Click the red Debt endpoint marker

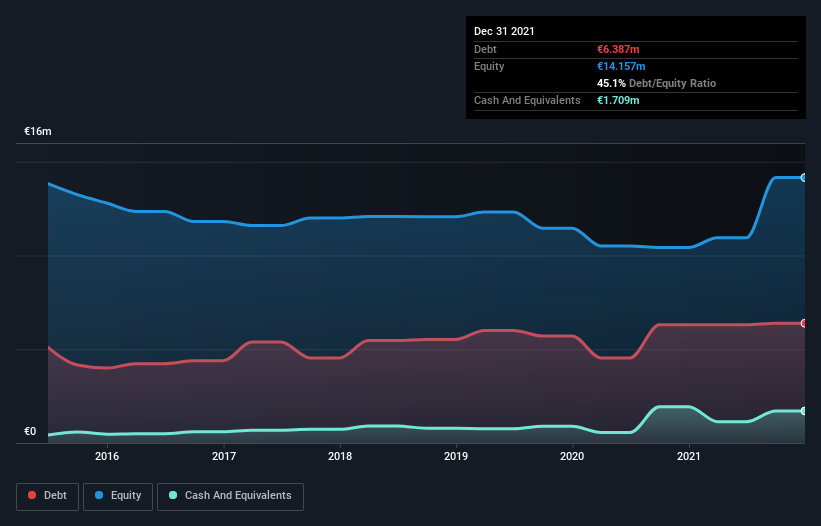coord(804,323)
